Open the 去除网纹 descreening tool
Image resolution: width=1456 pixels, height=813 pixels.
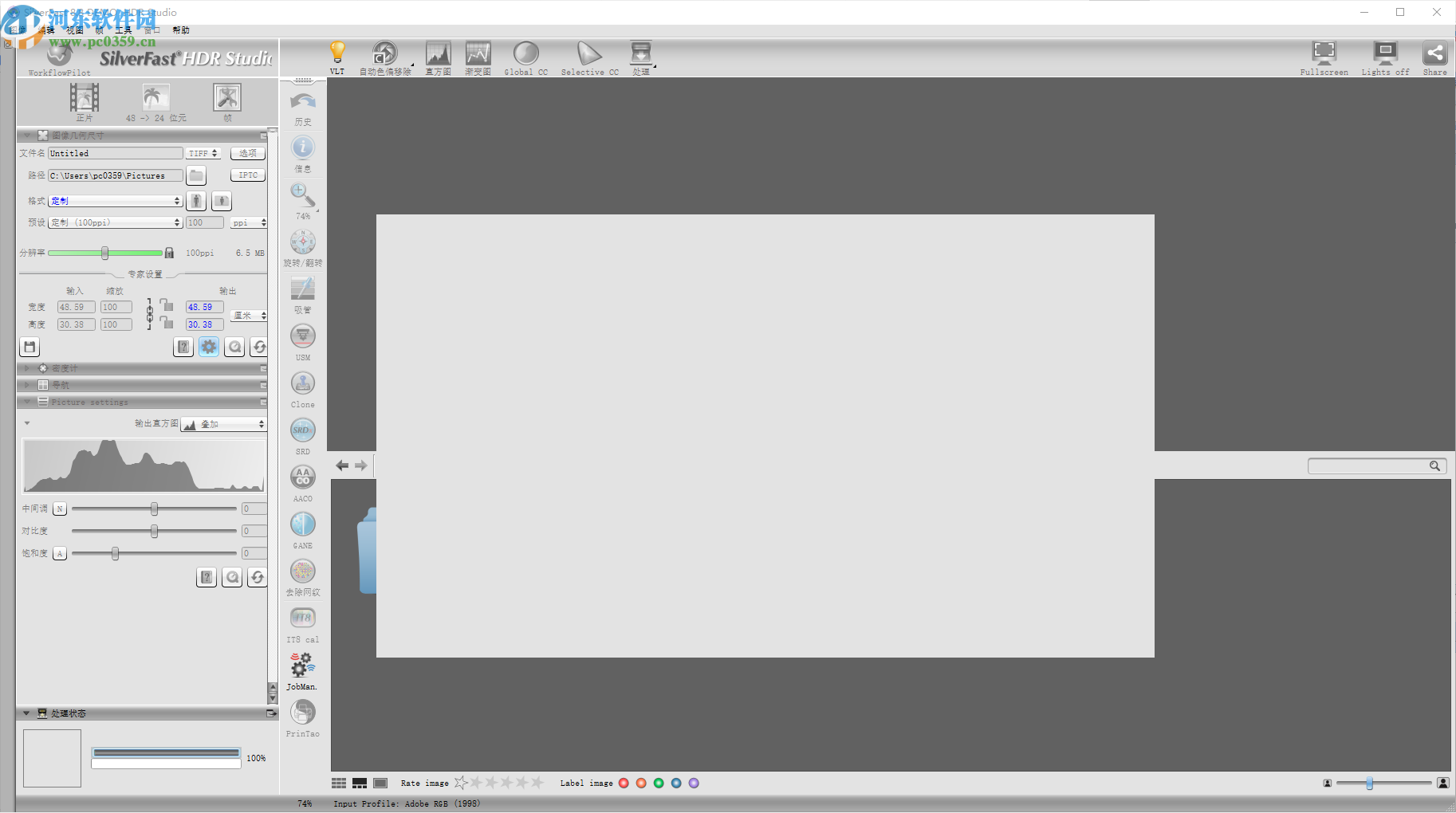[303, 577]
